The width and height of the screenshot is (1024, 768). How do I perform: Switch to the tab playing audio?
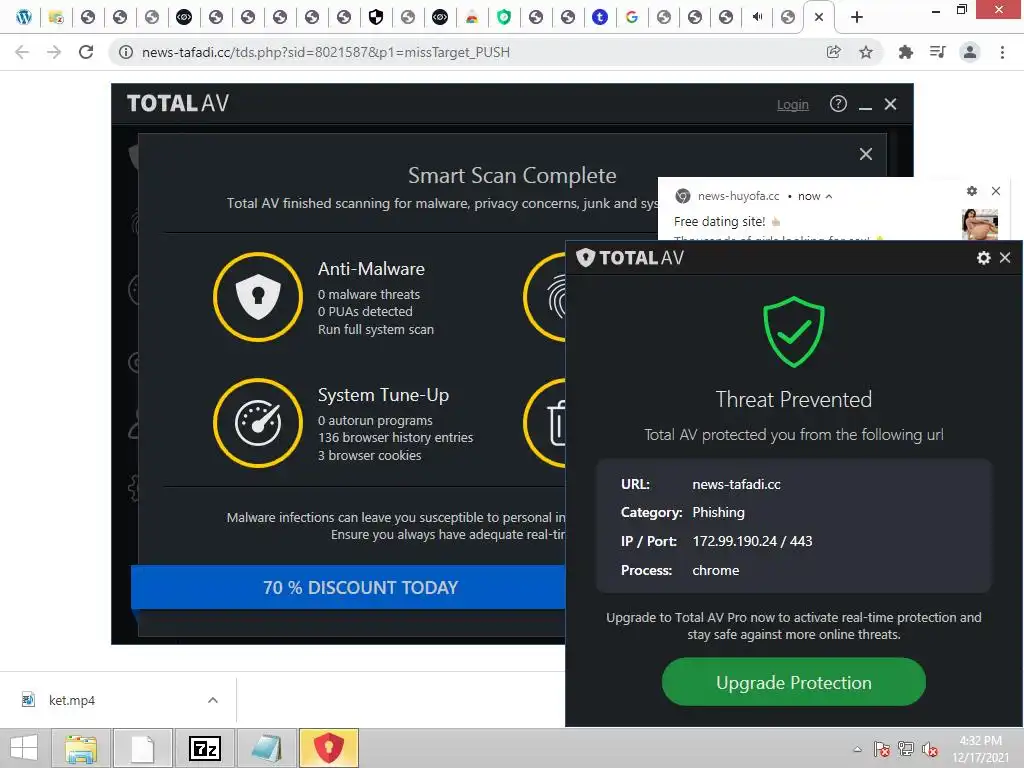coord(757,17)
